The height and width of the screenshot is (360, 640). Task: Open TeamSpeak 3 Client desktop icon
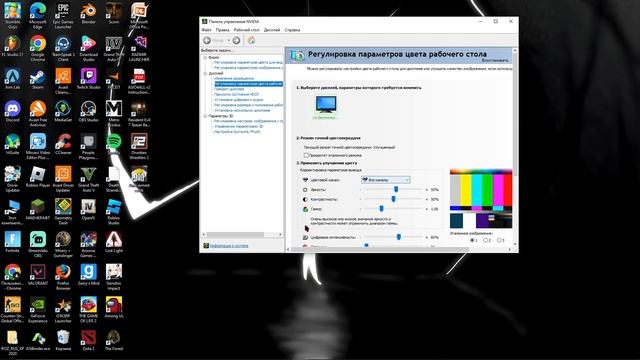coord(63,49)
